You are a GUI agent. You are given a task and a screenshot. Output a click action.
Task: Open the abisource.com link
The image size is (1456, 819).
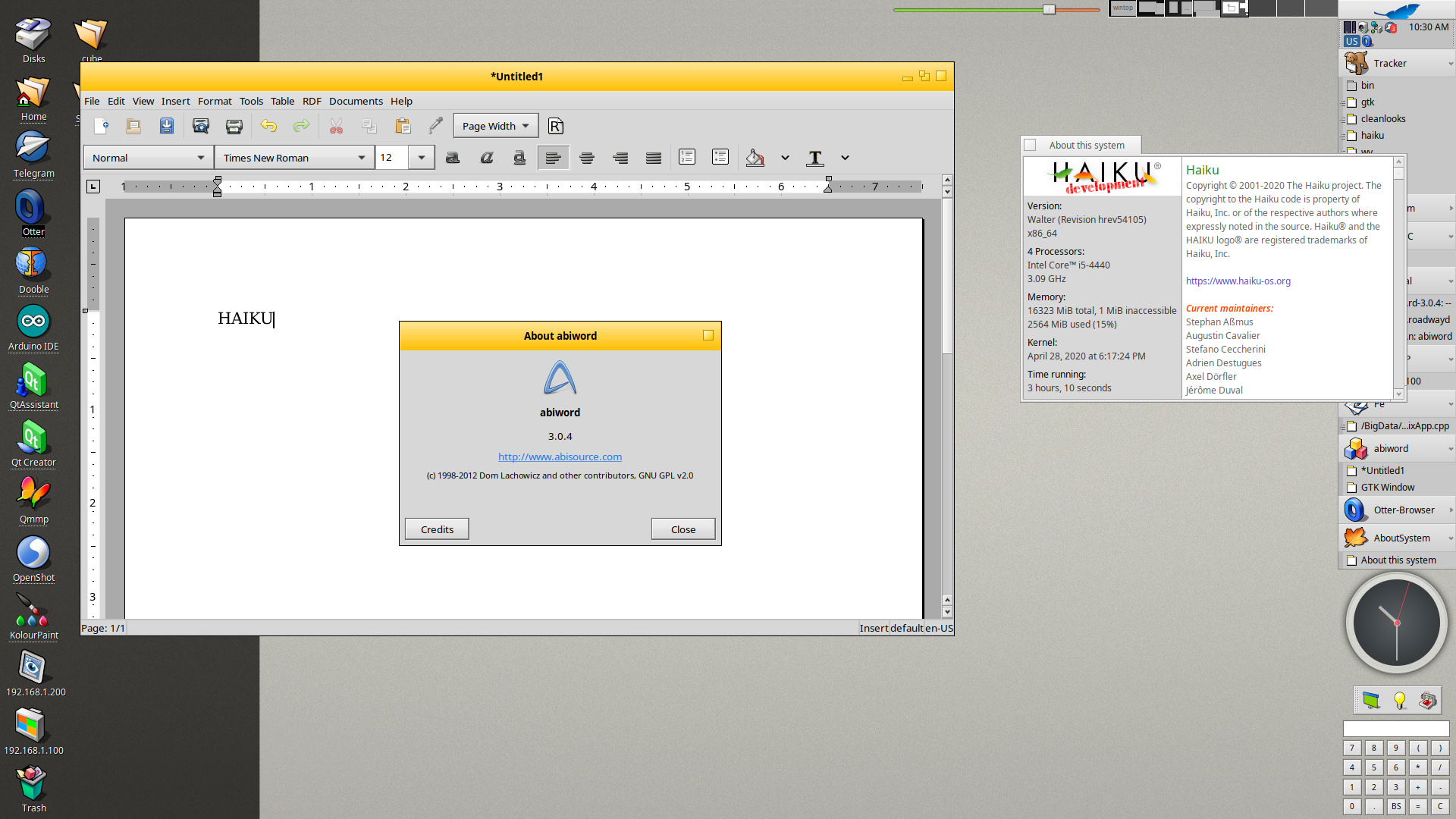tap(560, 457)
